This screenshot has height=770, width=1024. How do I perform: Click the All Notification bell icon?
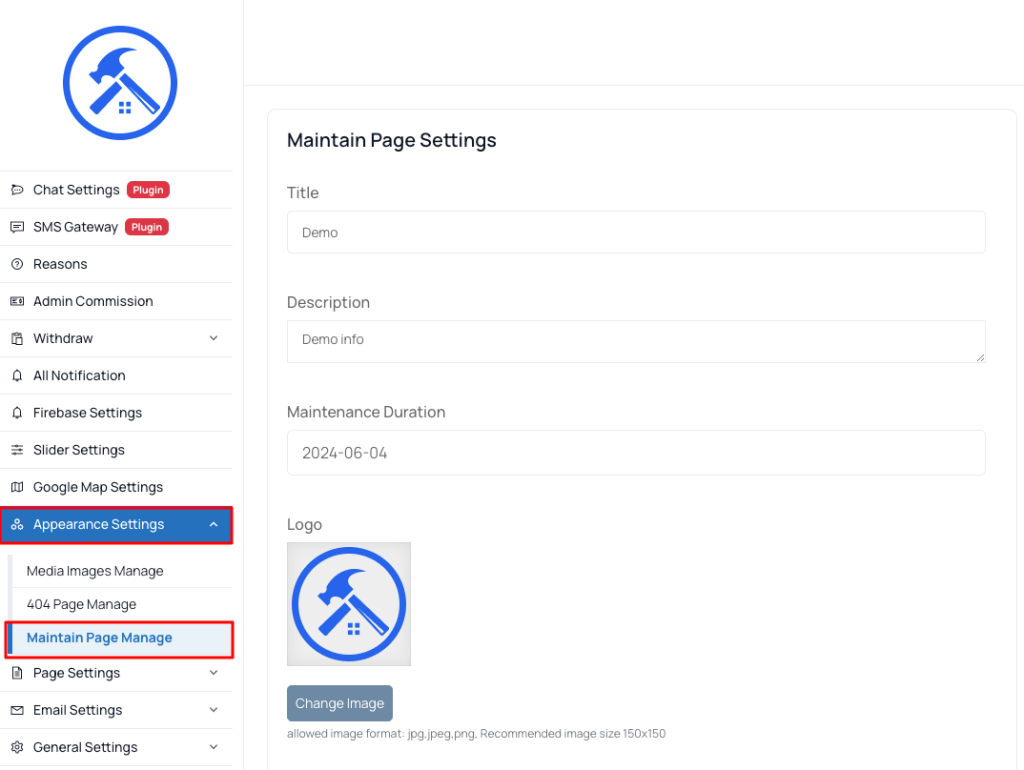17,376
